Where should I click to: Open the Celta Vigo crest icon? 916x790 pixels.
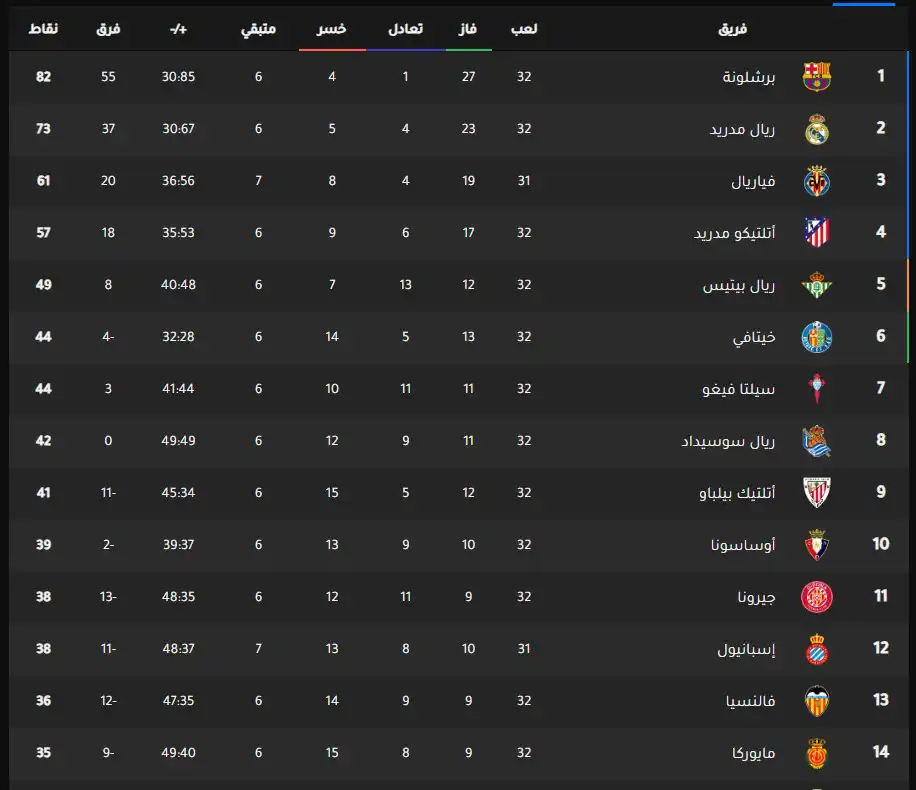pos(817,389)
